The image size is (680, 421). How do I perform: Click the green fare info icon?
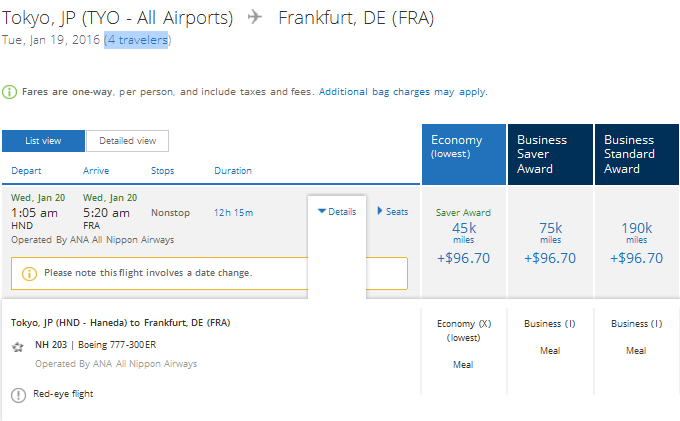pos(9,92)
